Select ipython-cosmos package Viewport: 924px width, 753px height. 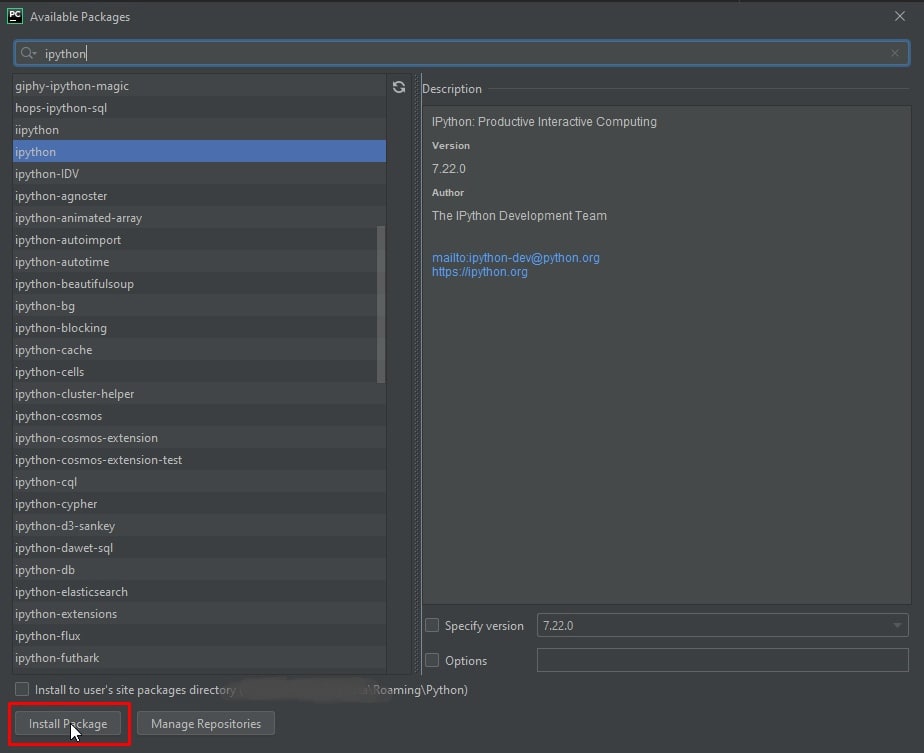199,415
